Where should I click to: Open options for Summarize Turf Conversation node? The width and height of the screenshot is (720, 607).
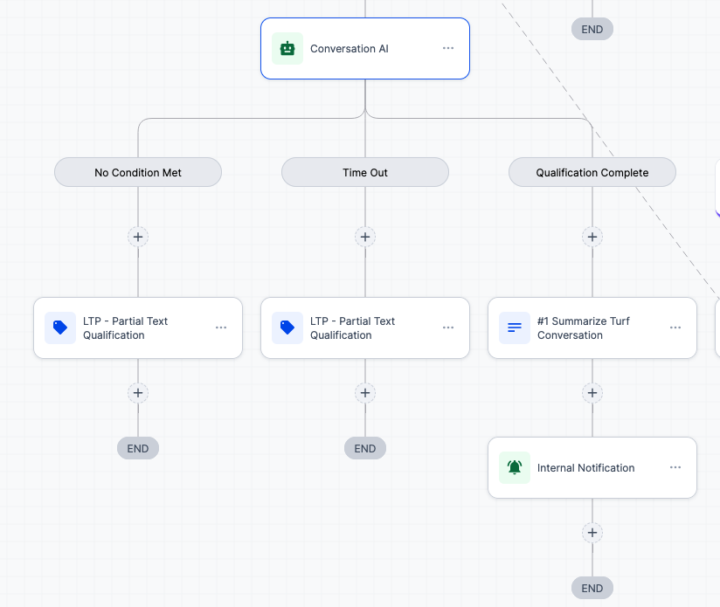click(x=675, y=328)
